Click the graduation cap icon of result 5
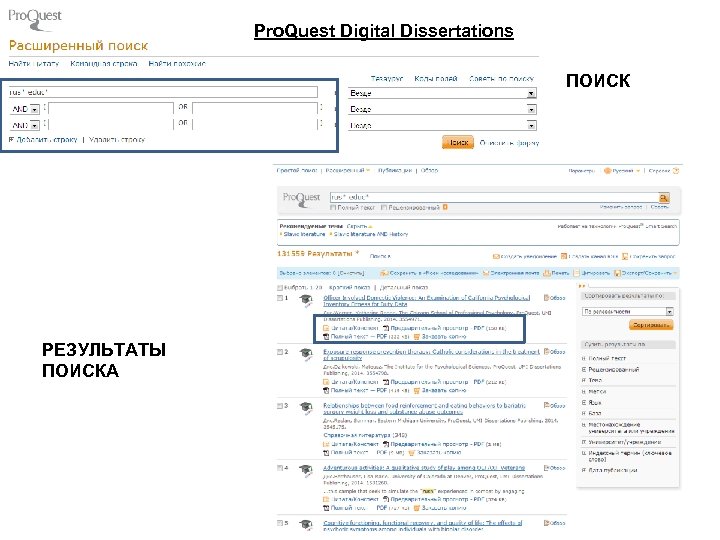720x540 pixels. tap(306, 525)
